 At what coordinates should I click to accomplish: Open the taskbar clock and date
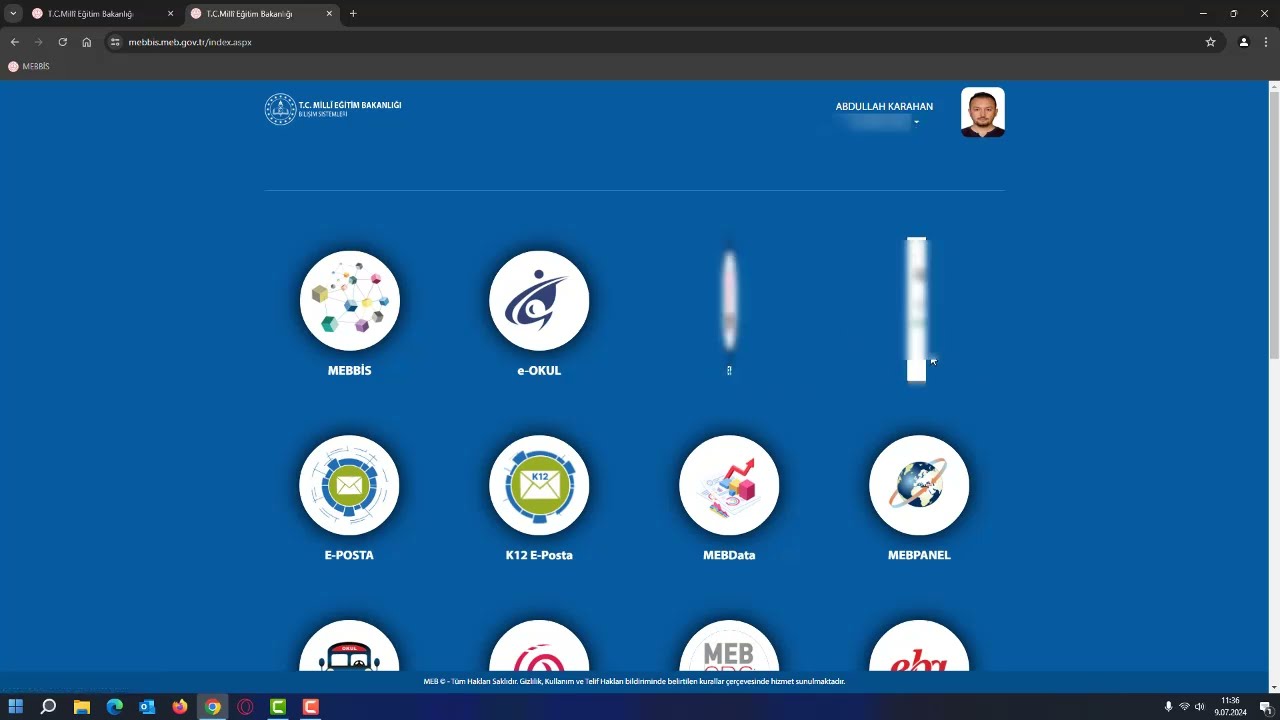[1230, 707]
